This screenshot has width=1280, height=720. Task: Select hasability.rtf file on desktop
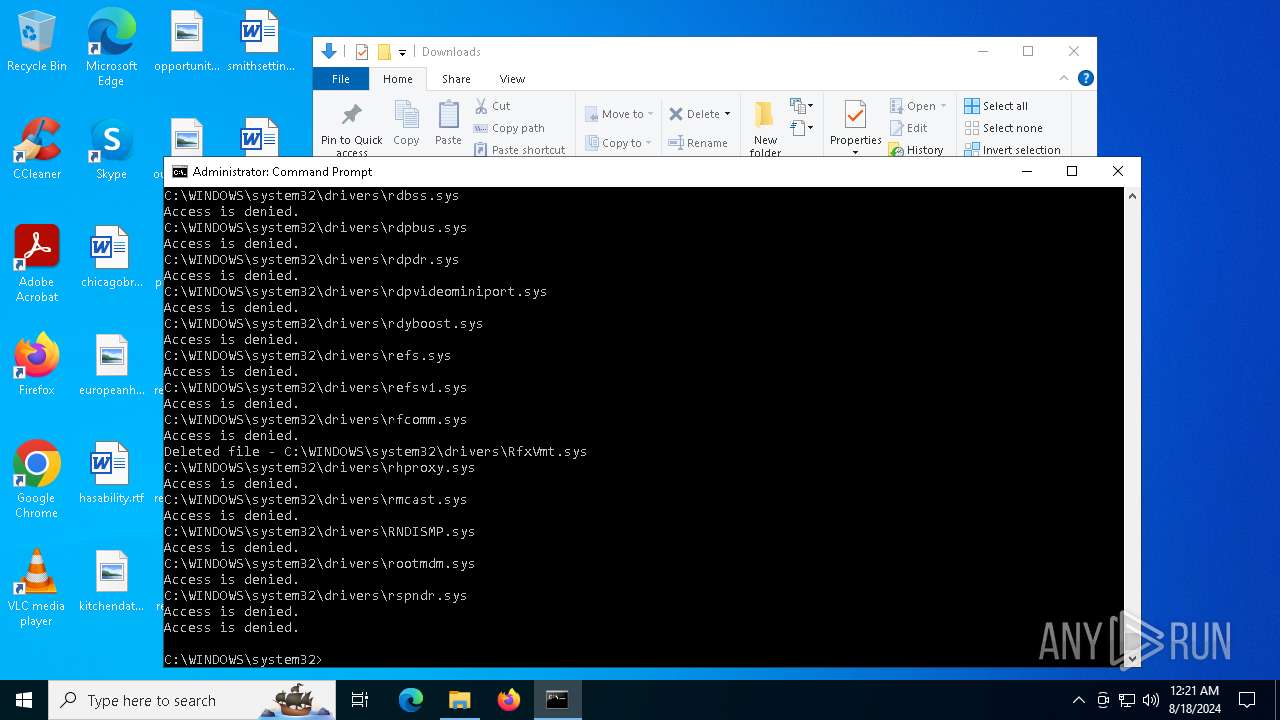point(111,473)
